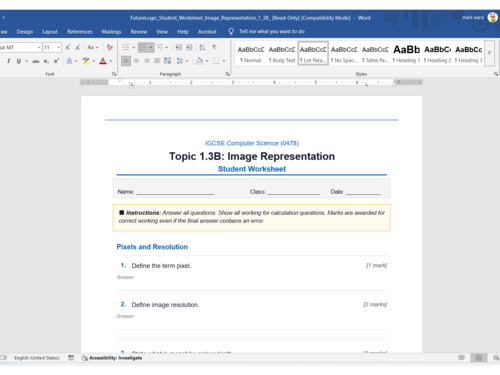
Task: Toggle Strikethrough text formatting
Action: (x=36, y=61)
